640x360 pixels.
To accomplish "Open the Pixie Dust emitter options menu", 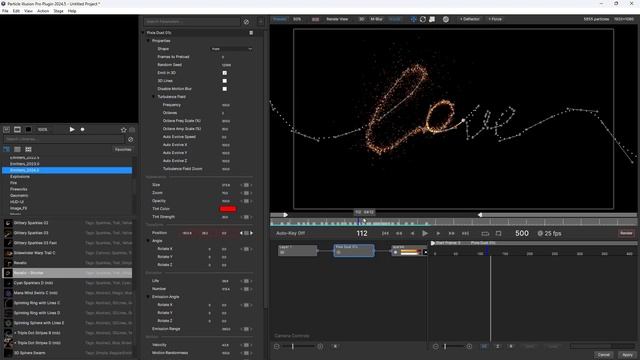I will [x=251, y=33].
